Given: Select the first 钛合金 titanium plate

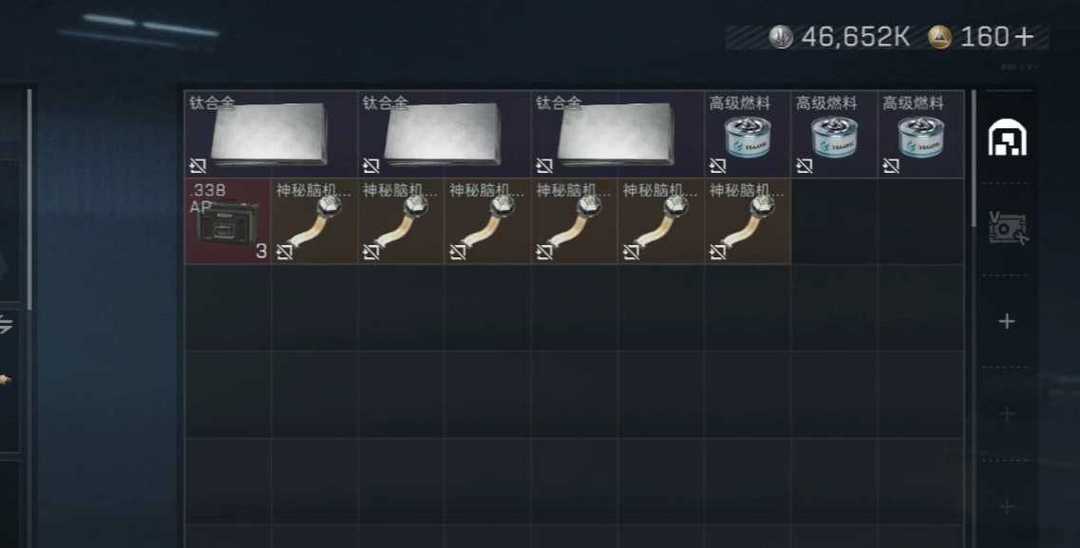Looking at the screenshot, I should click(x=271, y=134).
